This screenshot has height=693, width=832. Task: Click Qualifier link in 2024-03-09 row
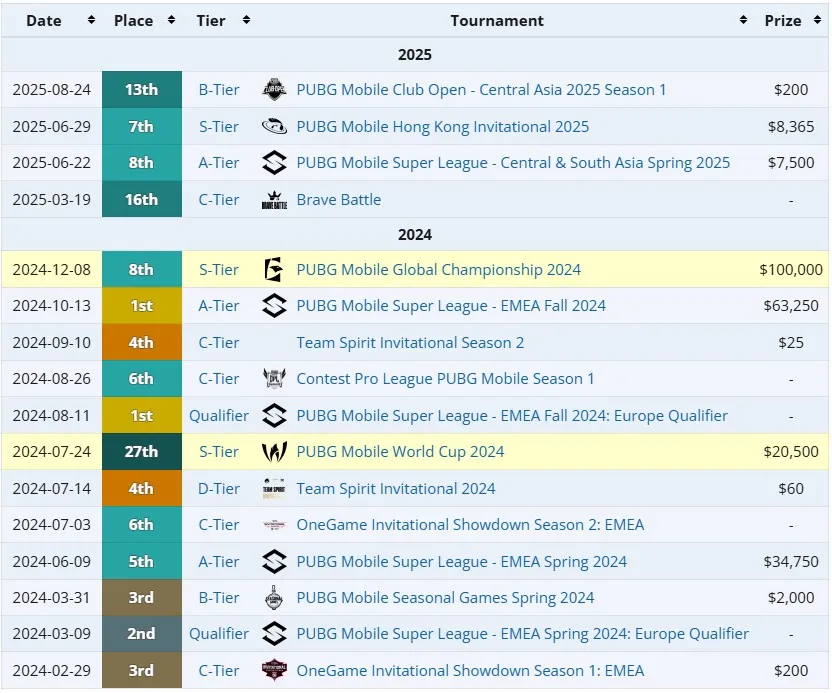[x=219, y=634]
